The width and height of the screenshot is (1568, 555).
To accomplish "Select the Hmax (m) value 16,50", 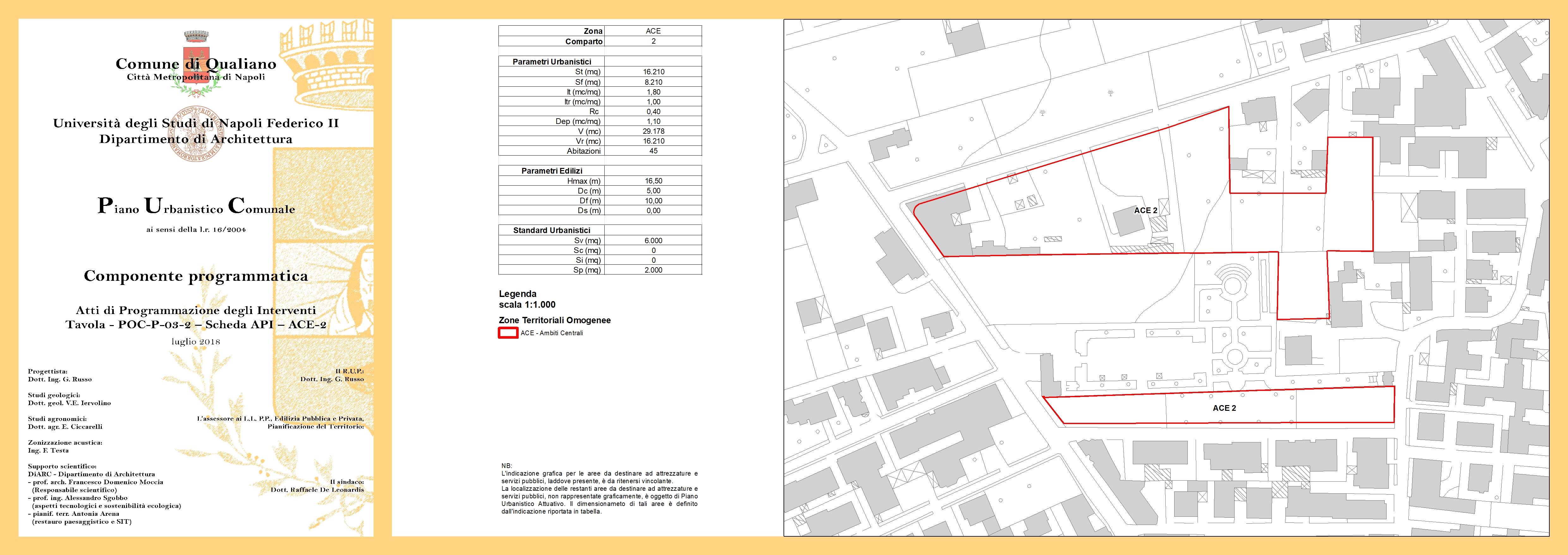I will point(653,181).
